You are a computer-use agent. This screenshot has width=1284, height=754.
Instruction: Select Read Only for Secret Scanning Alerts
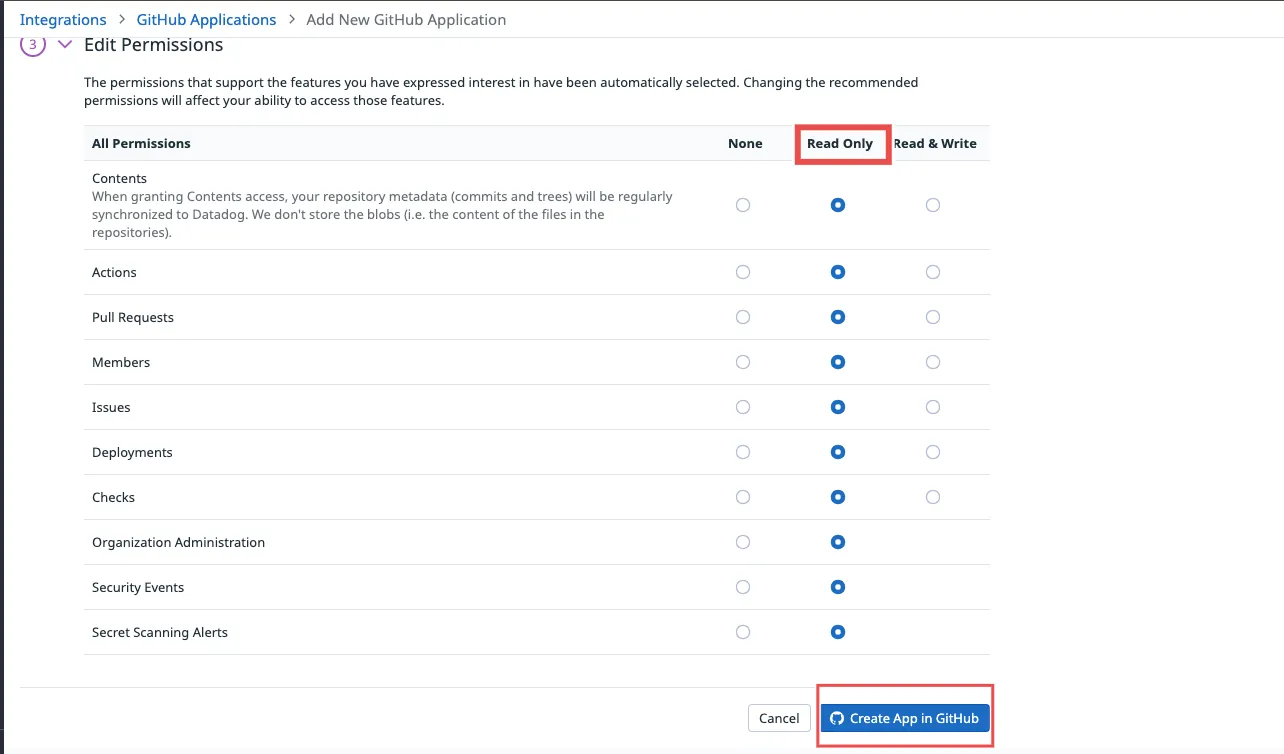pyautogui.click(x=838, y=632)
